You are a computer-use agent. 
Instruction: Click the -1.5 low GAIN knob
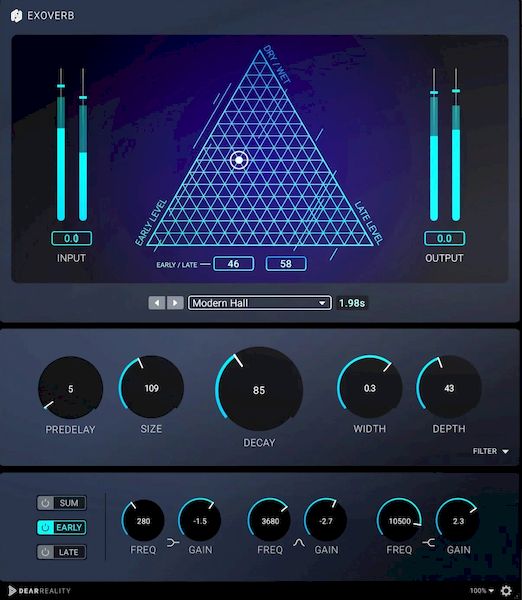[x=200, y=521]
